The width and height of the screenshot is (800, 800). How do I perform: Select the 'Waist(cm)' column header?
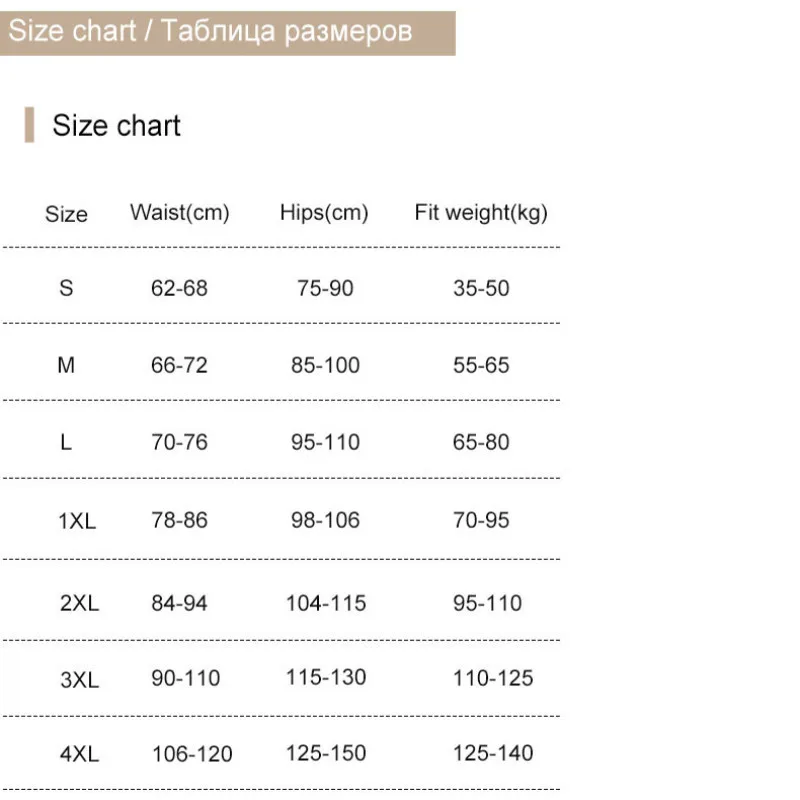[179, 212]
